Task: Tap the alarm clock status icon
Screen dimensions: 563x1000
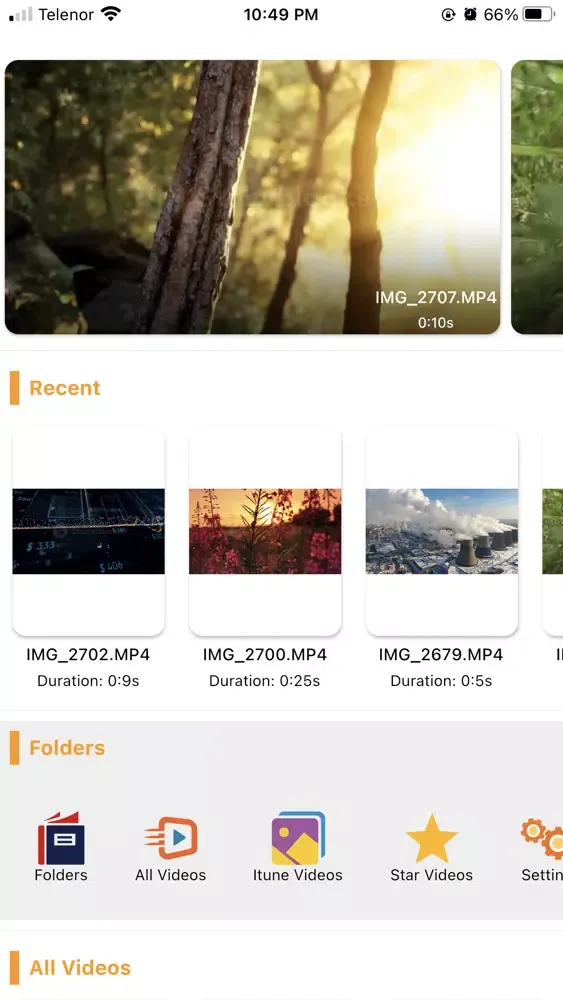Action: pyautogui.click(x=471, y=14)
